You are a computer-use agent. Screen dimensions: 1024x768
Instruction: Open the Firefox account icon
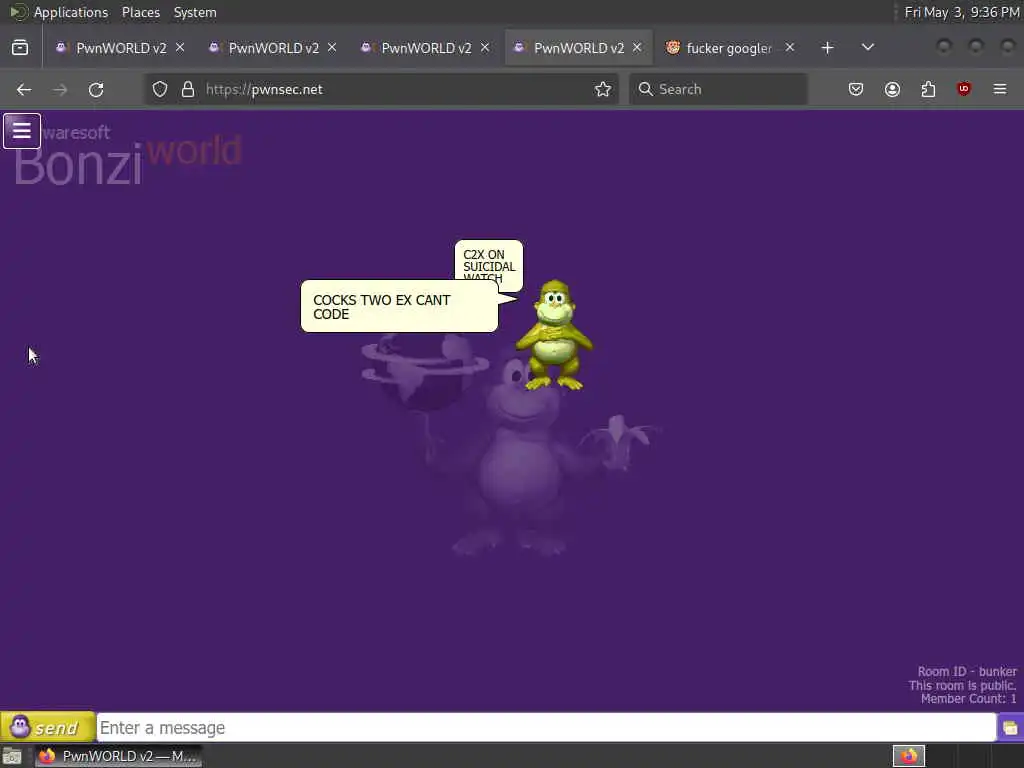(x=892, y=89)
